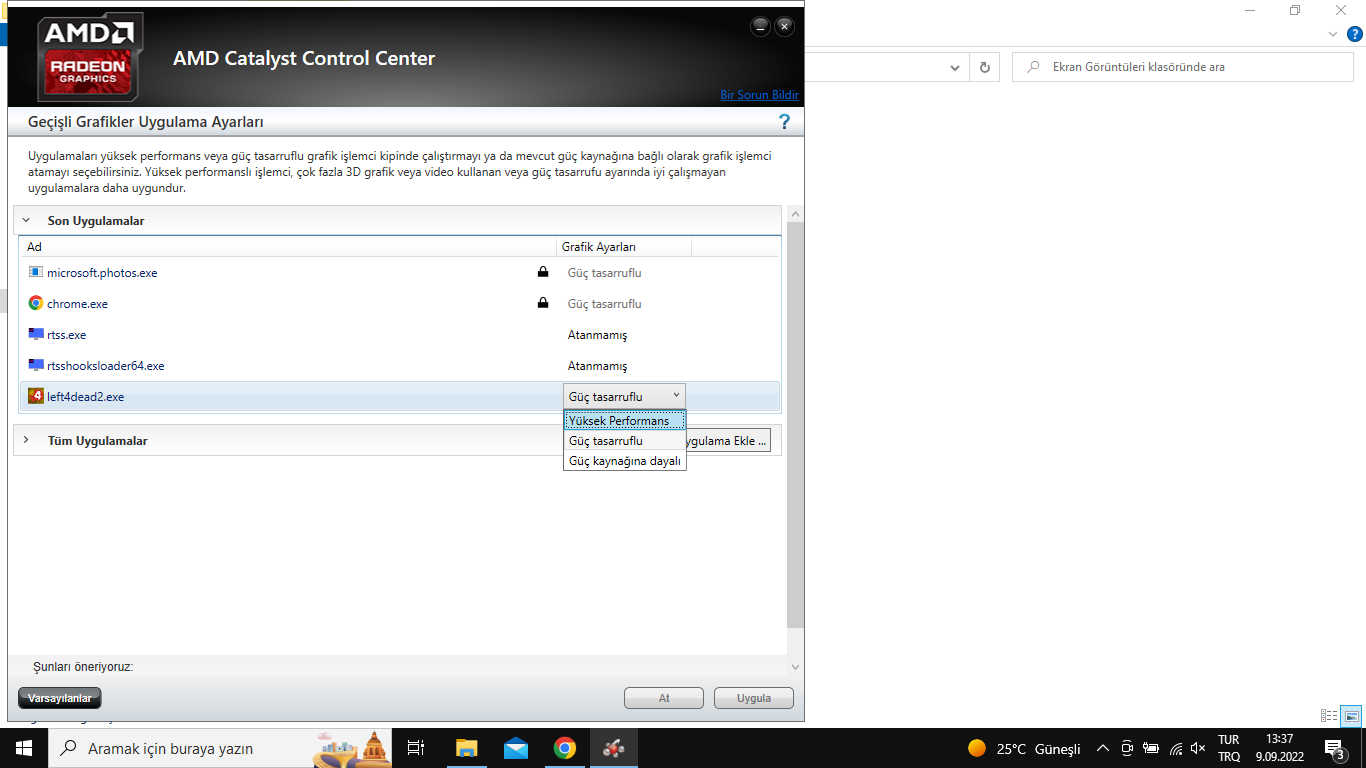Open the clock and calendar at 13:37
1366x768 pixels.
pos(1280,748)
